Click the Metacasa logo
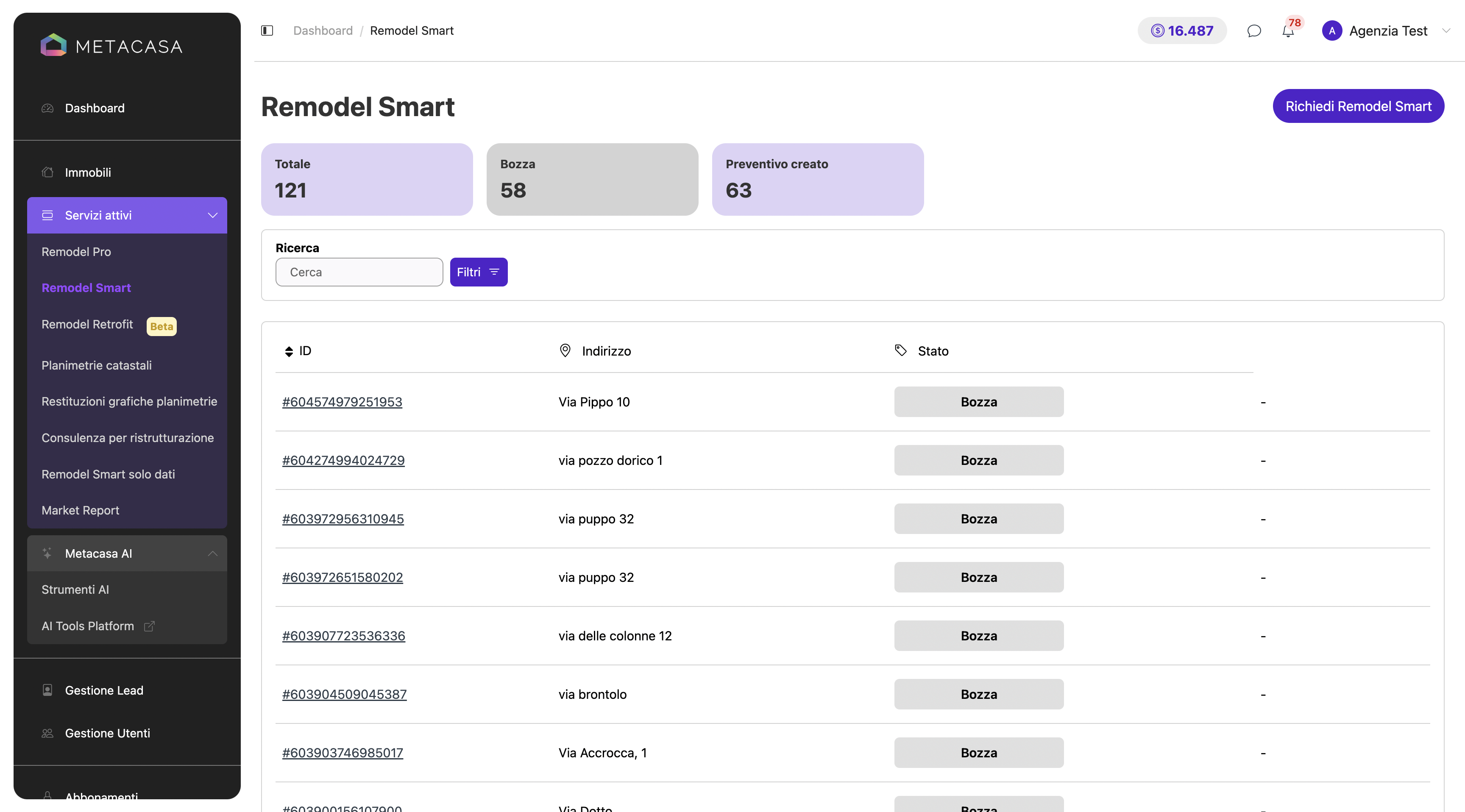 111,45
